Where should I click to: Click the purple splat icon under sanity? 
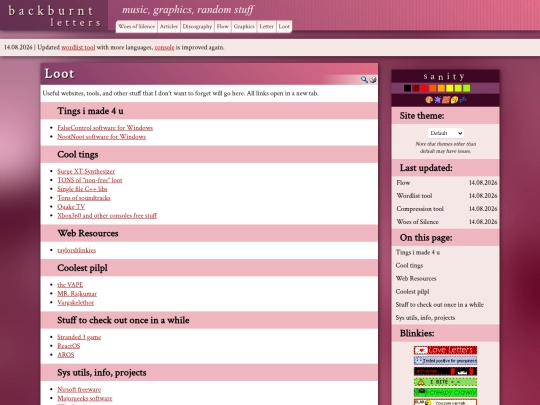point(437,100)
